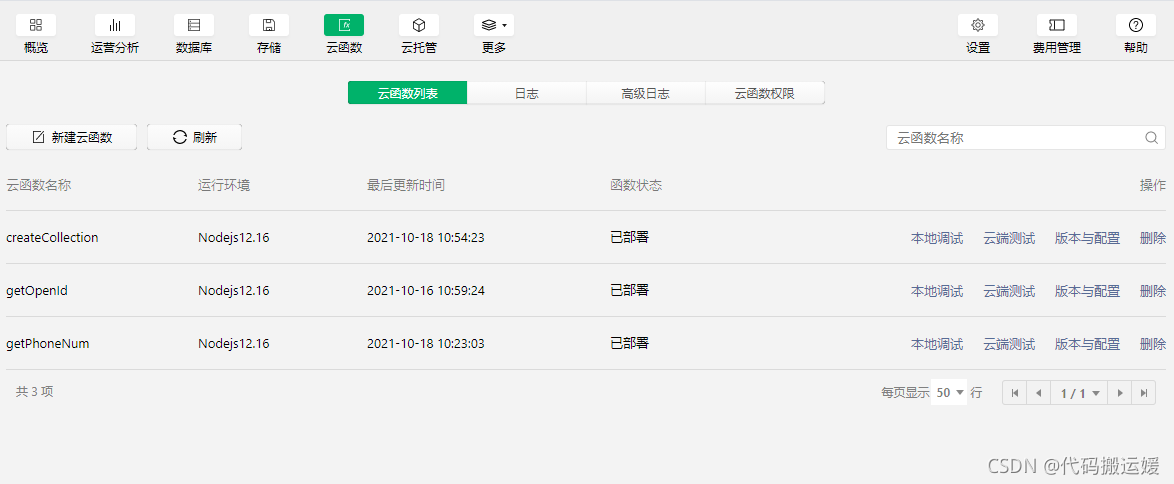
Task: Click the 新建云函数 button
Action: tap(72, 137)
